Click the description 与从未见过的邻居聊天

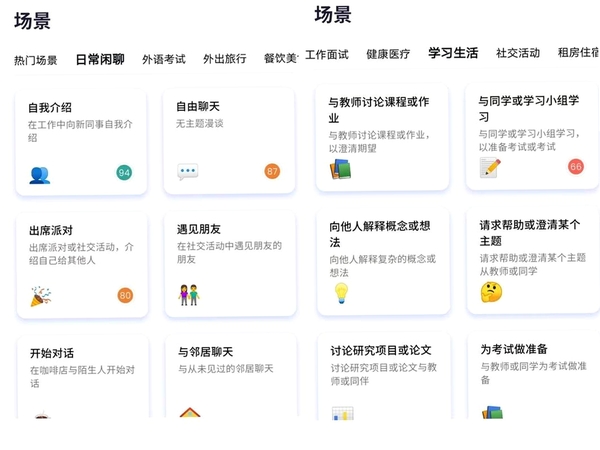226,369
